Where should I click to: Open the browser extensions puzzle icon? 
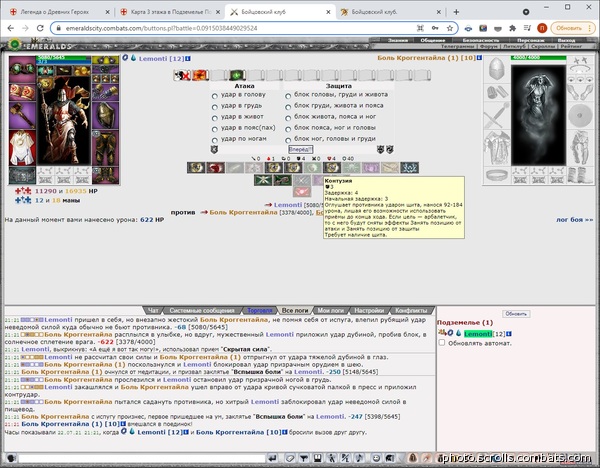[x=512, y=28]
